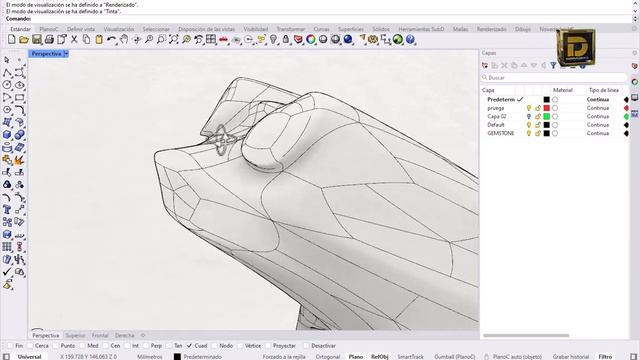Click the layer filter funnel icon

point(553,65)
